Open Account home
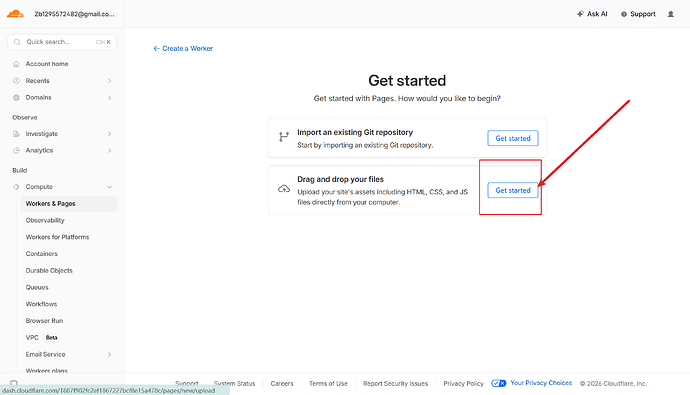 click(x=47, y=64)
